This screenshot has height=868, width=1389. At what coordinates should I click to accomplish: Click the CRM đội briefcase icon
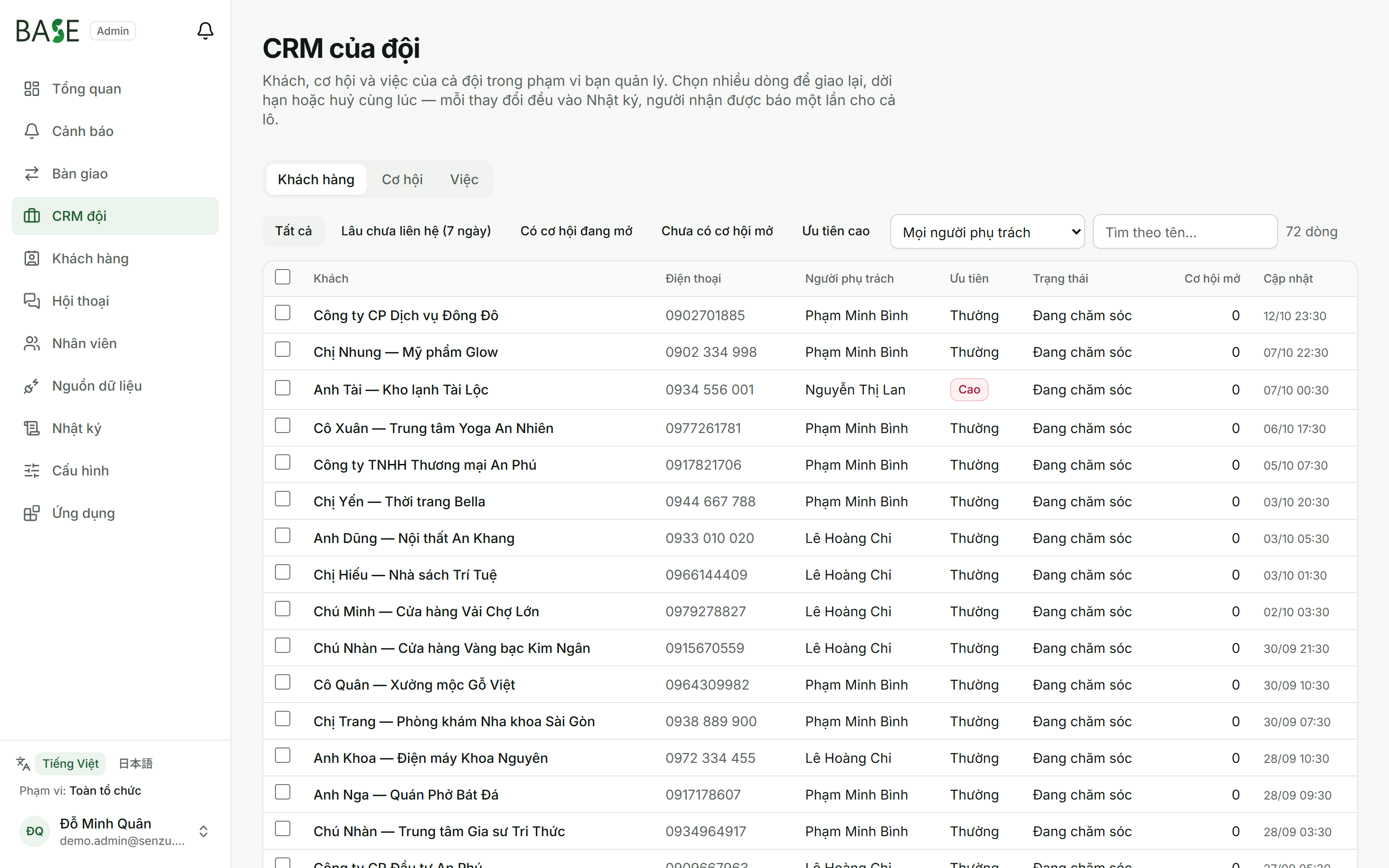tap(31, 216)
